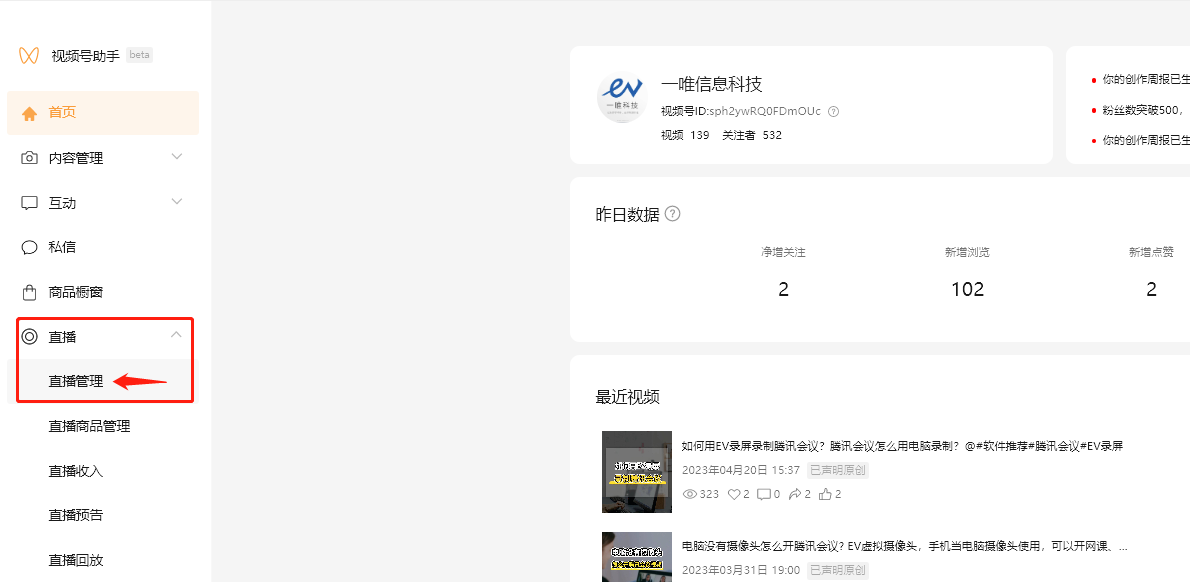Click the 商品橱窗 bag icon
1190x582 pixels.
click(30, 291)
